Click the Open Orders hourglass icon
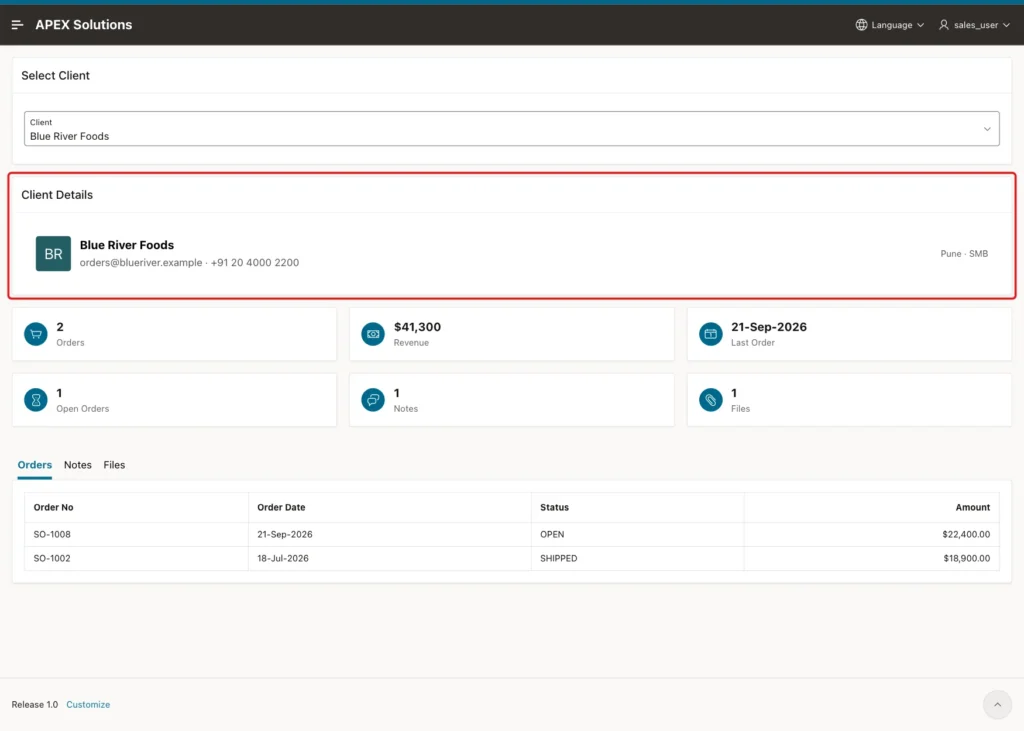The image size is (1024, 731). point(36,400)
